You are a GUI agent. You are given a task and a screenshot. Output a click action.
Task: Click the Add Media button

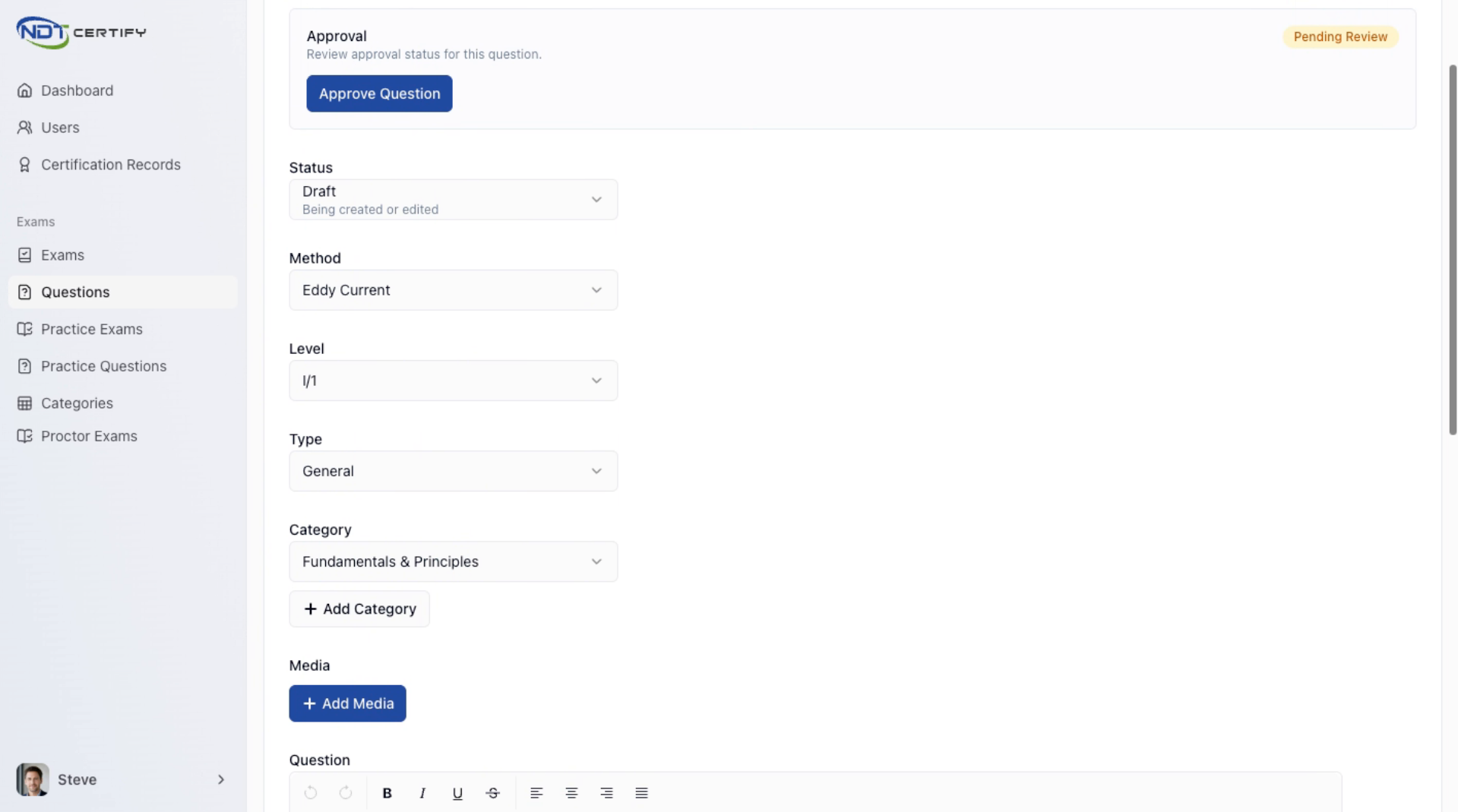coord(347,703)
